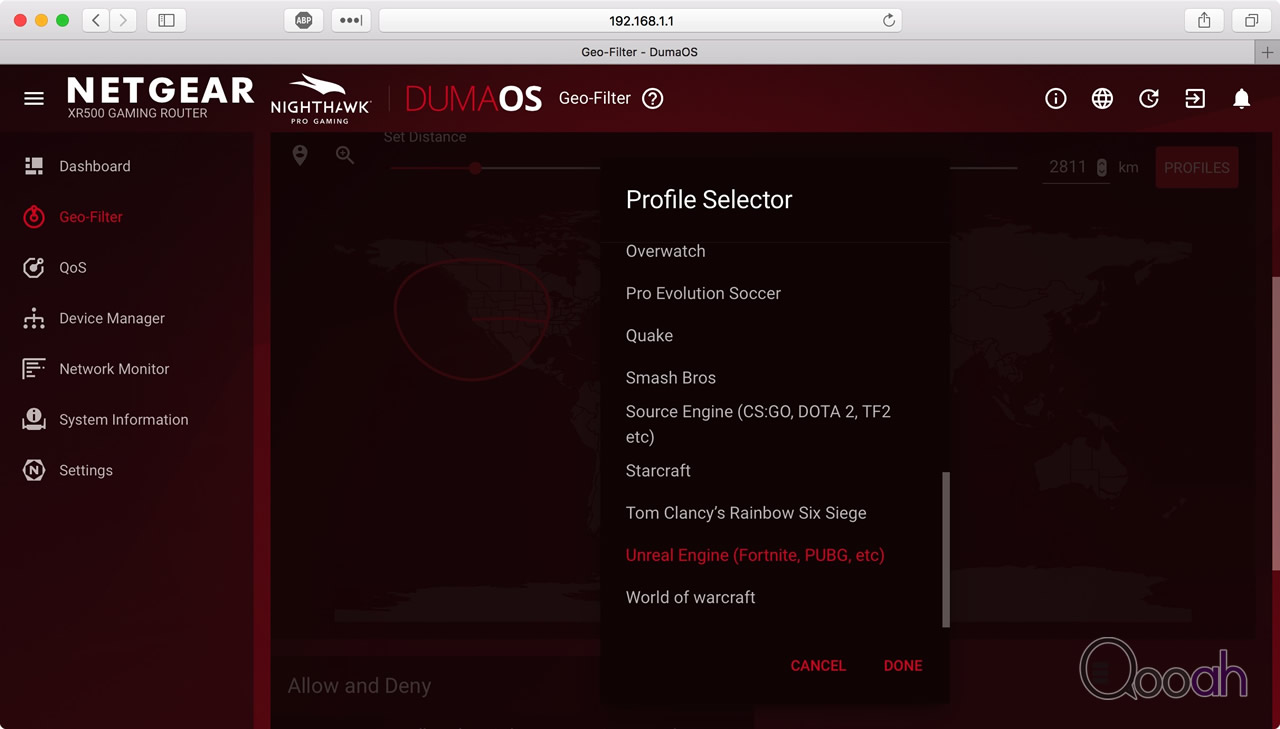
Task: Select World of warcraft profile
Action: (691, 597)
